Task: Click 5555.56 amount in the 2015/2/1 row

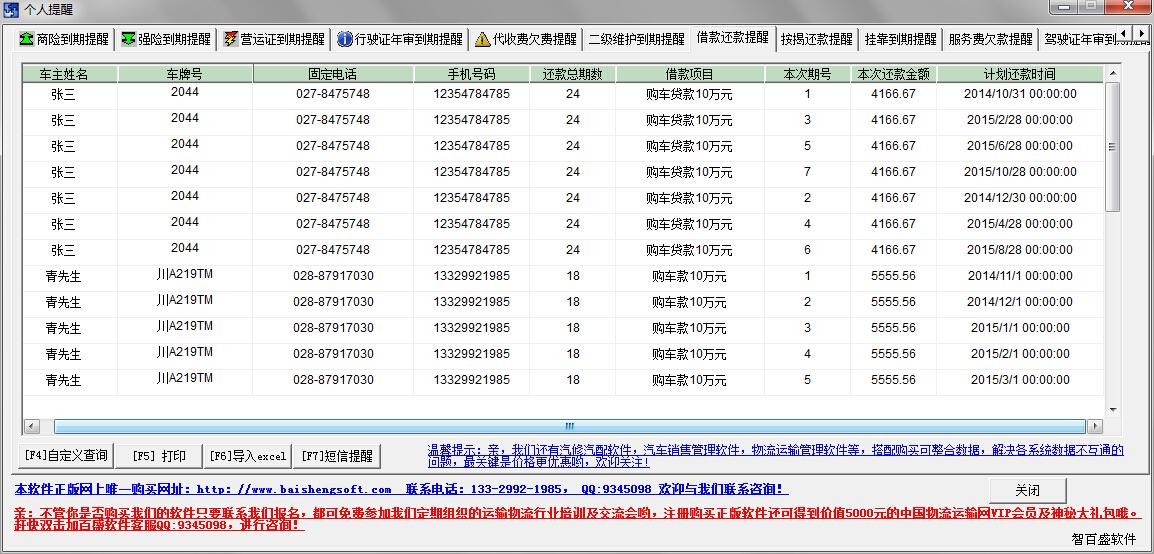Action: 893,354
